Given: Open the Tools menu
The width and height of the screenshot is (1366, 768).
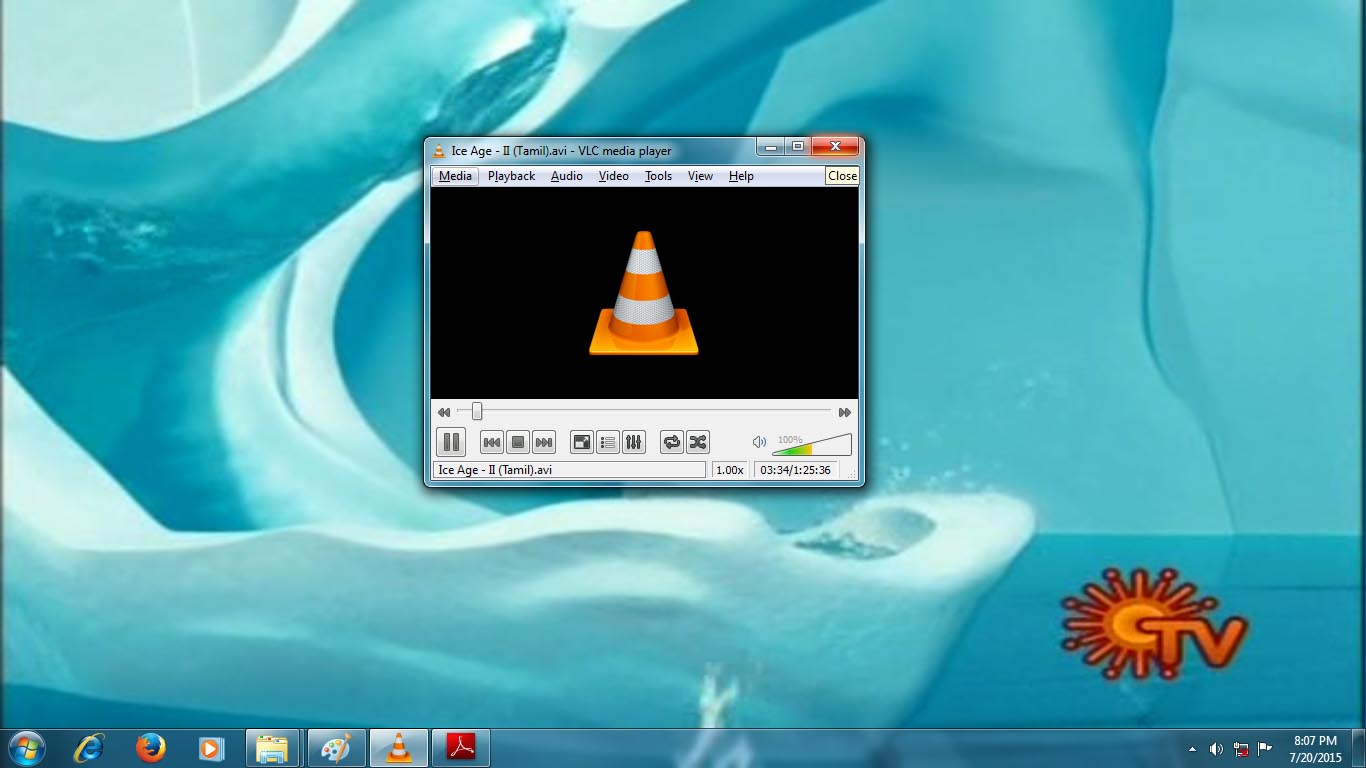Looking at the screenshot, I should (x=658, y=176).
